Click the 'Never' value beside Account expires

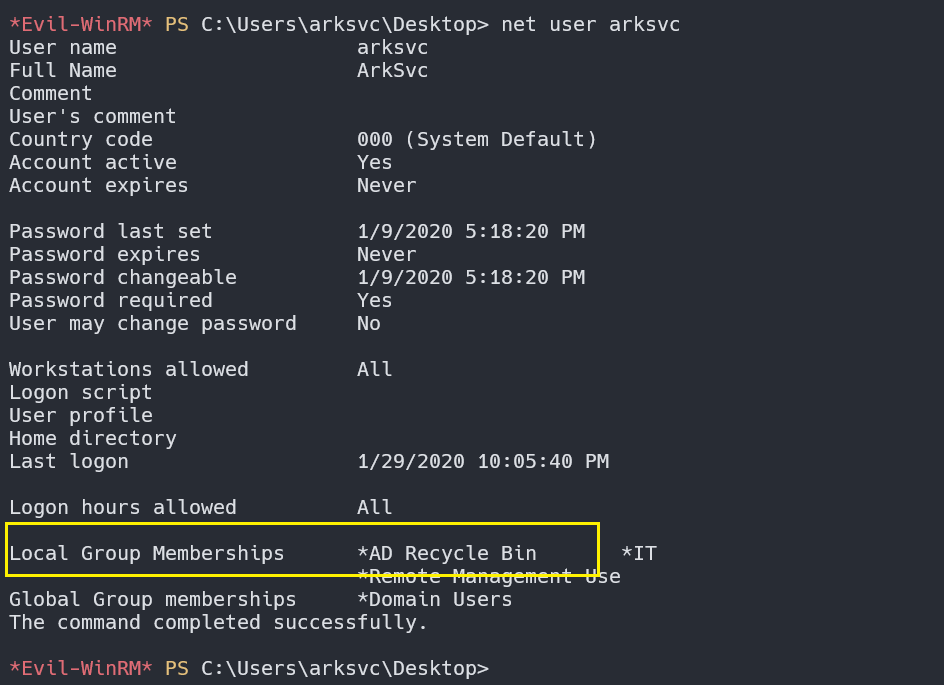click(x=386, y=186)
